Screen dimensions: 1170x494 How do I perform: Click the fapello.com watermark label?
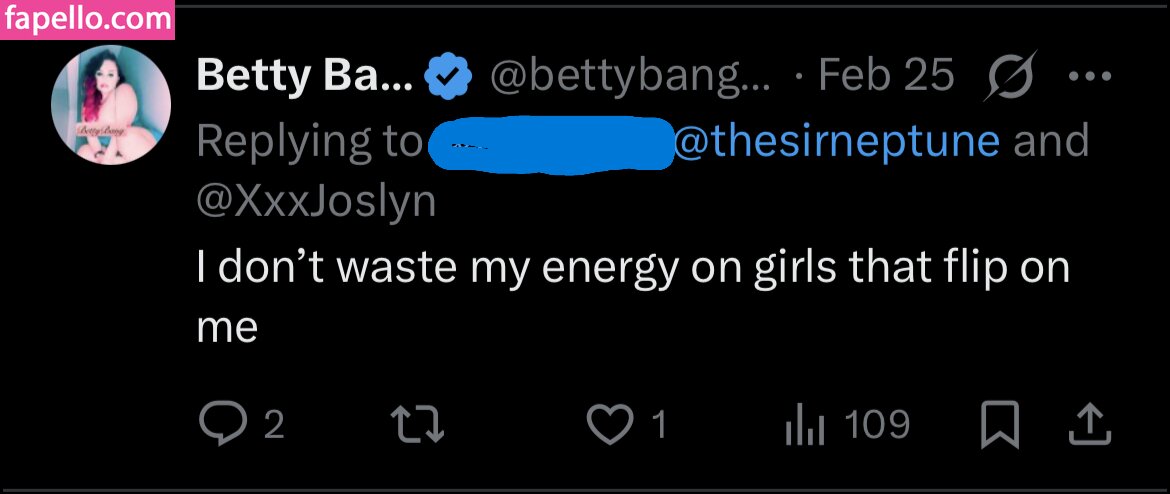point(87,18)
